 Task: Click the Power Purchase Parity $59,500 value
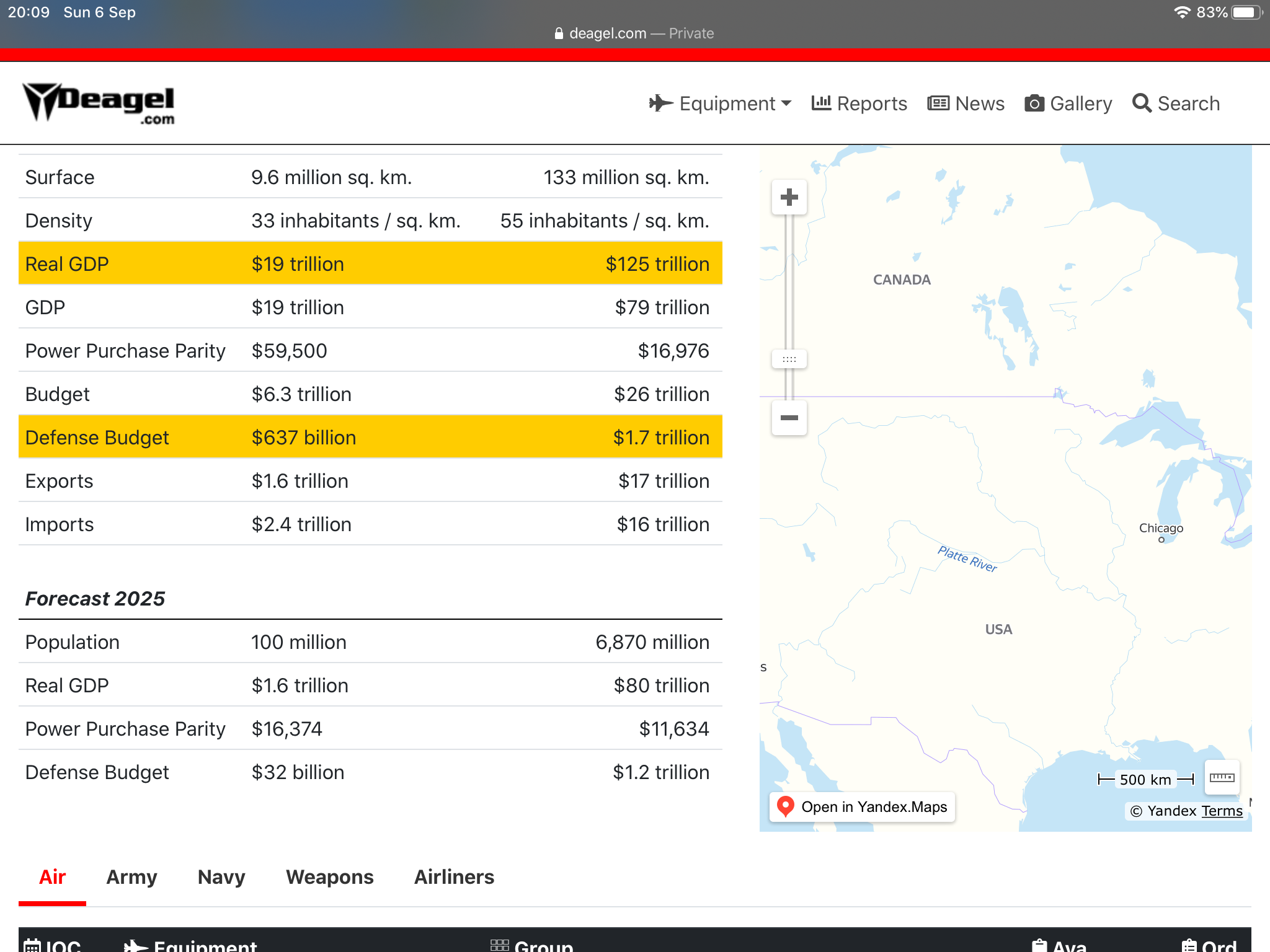click(289, 351)
